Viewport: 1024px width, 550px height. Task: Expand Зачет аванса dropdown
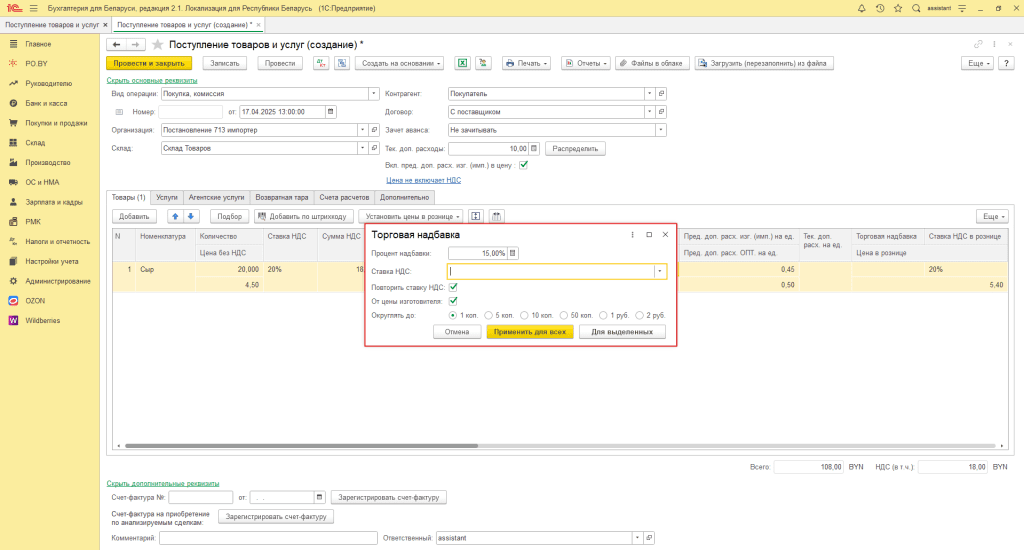[x=661, y=130]
